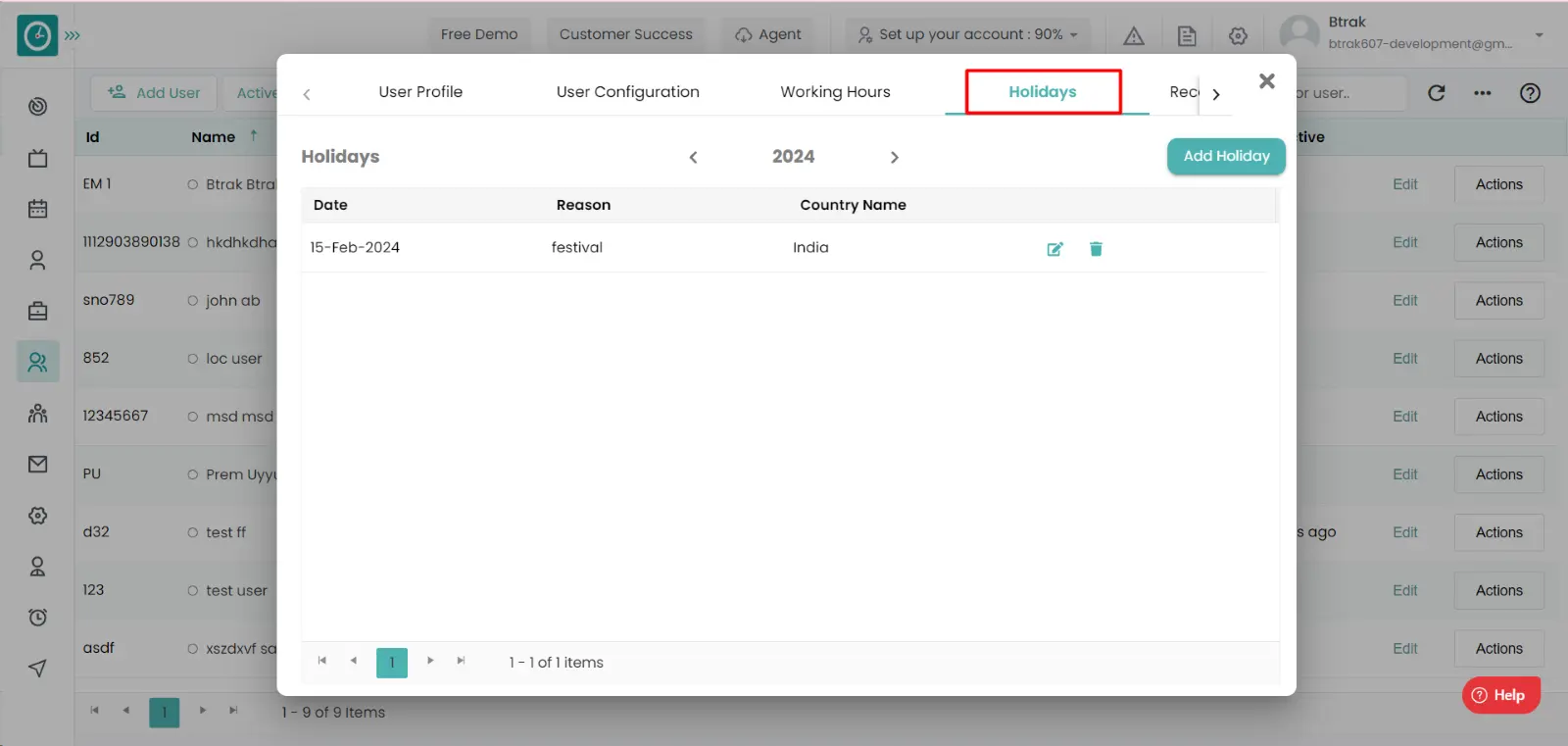Viewport: 1568px width, 746px height.
Task: Open the briefcase icon in sidebar
Action: click(x=38, y=311)
